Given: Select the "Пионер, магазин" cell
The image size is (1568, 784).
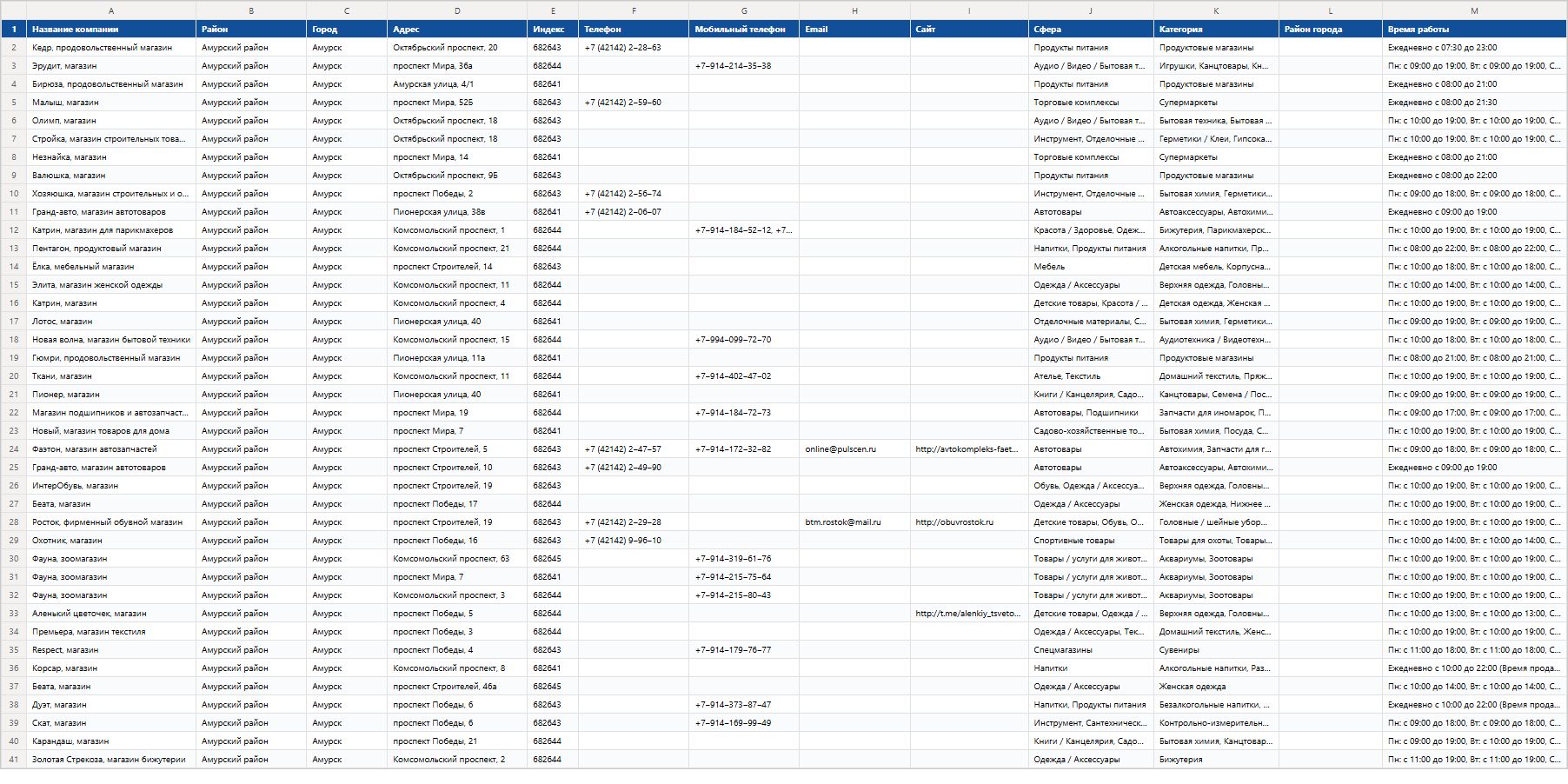Looking at the screenshot, I should (x=111, y=395).
